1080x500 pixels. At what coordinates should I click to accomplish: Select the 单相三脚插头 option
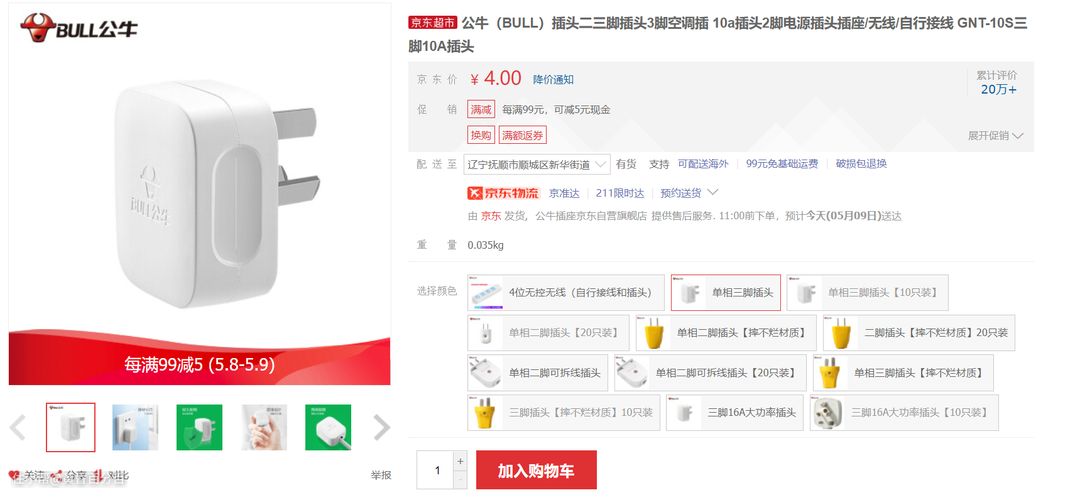click(726, 293)
